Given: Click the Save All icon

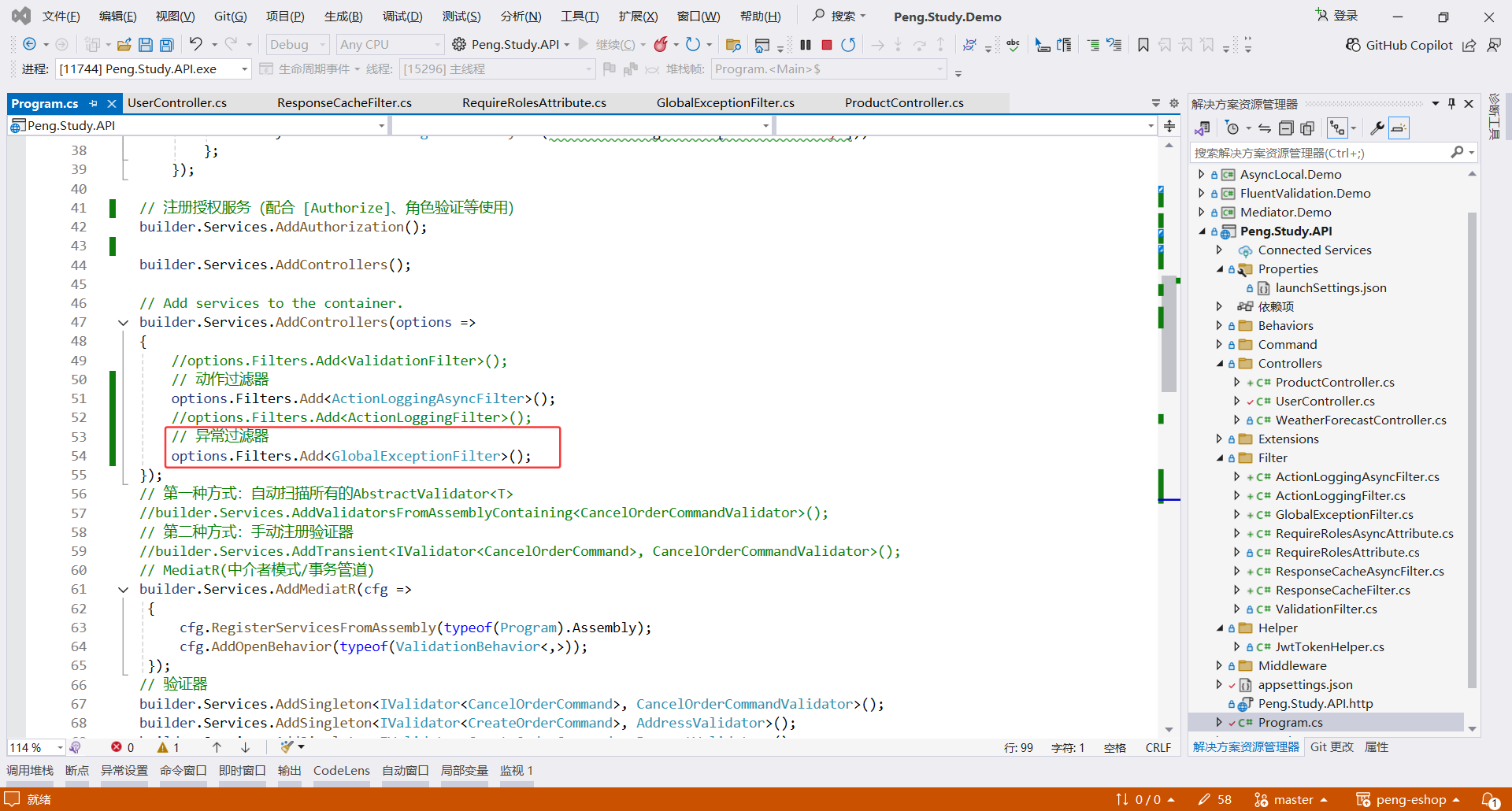Looking at the screenshot, I should [x=167, y=45].
